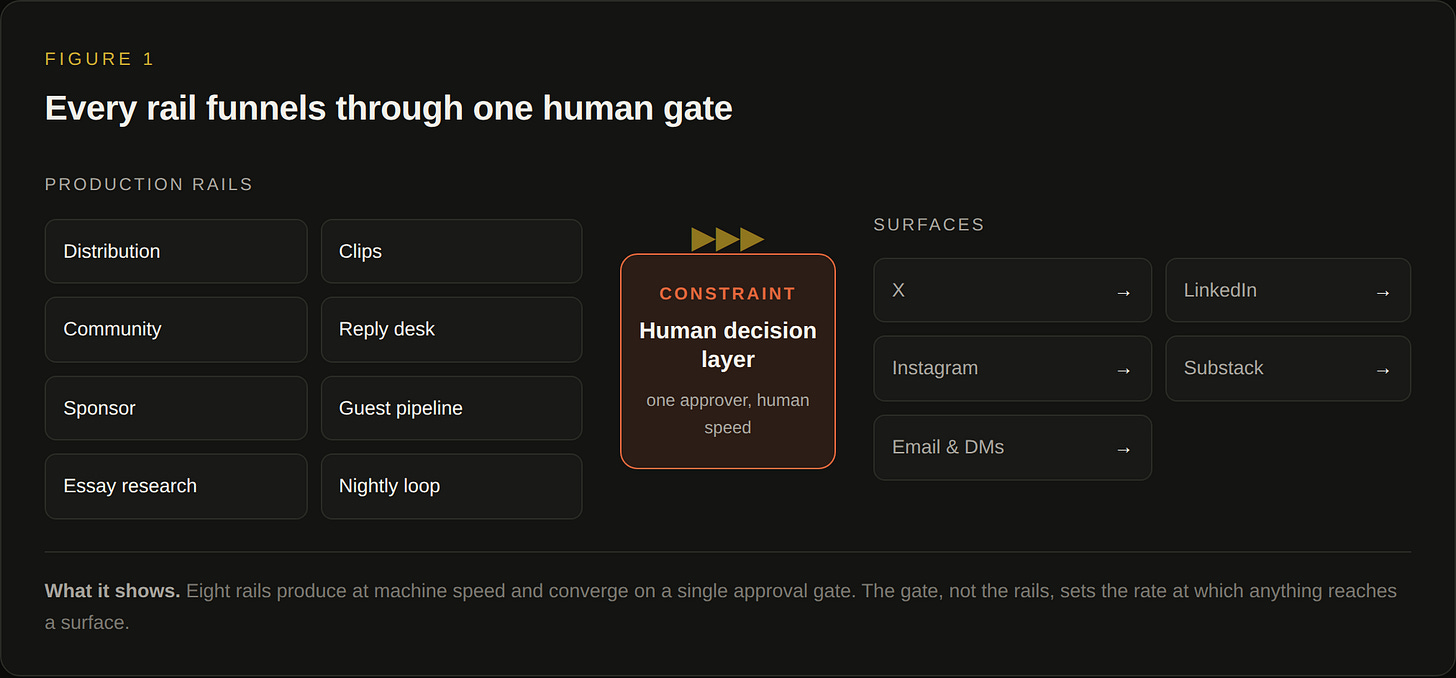The image size is (1456, 678).
Task: Click the arrow icon in the LinkedIn card
Action: pos(1383,292)
